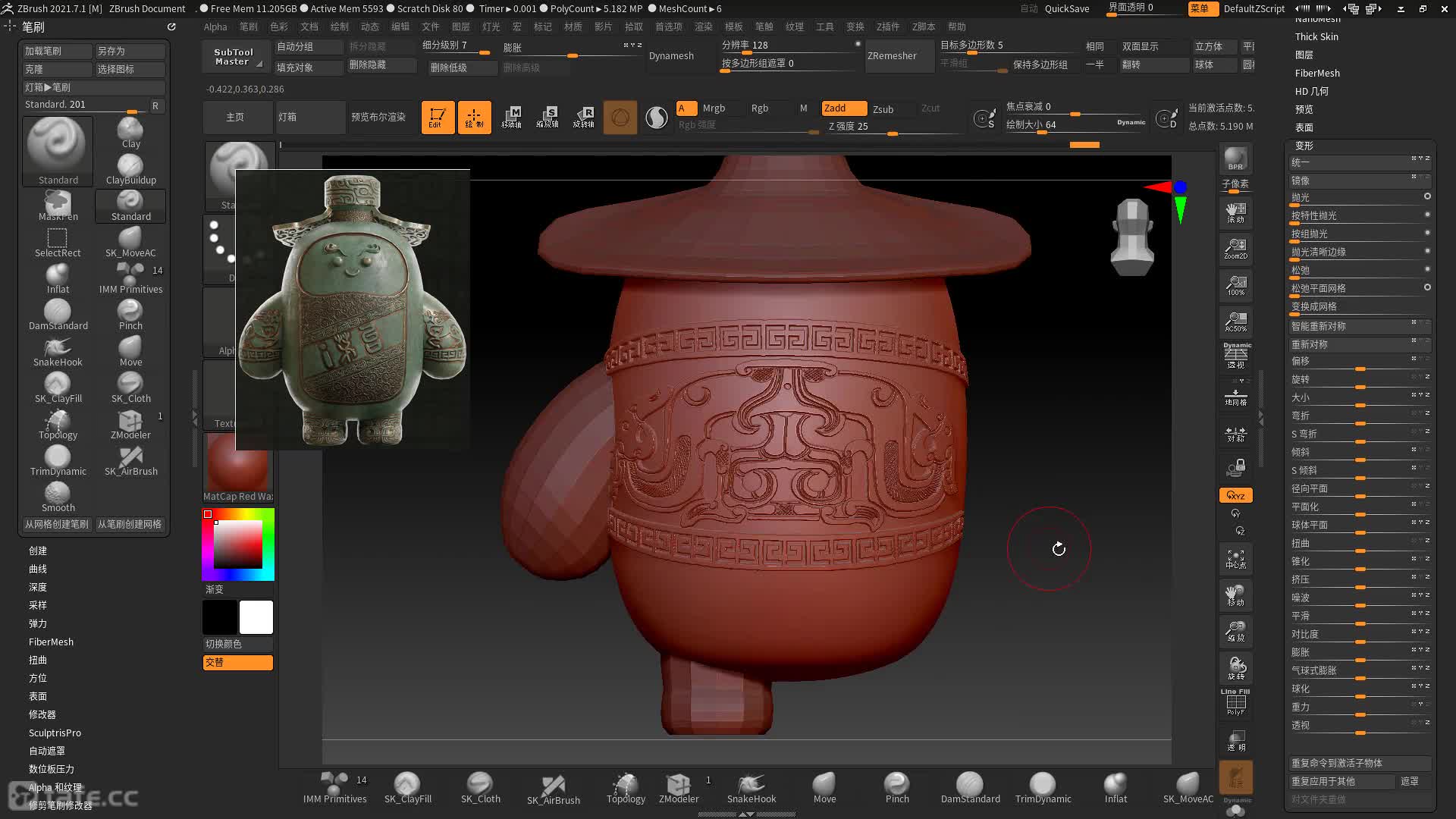The height and width of the screenshot is (819, 1456).
Task: Select the ClayBuildup brush
Action: (130, 169)
